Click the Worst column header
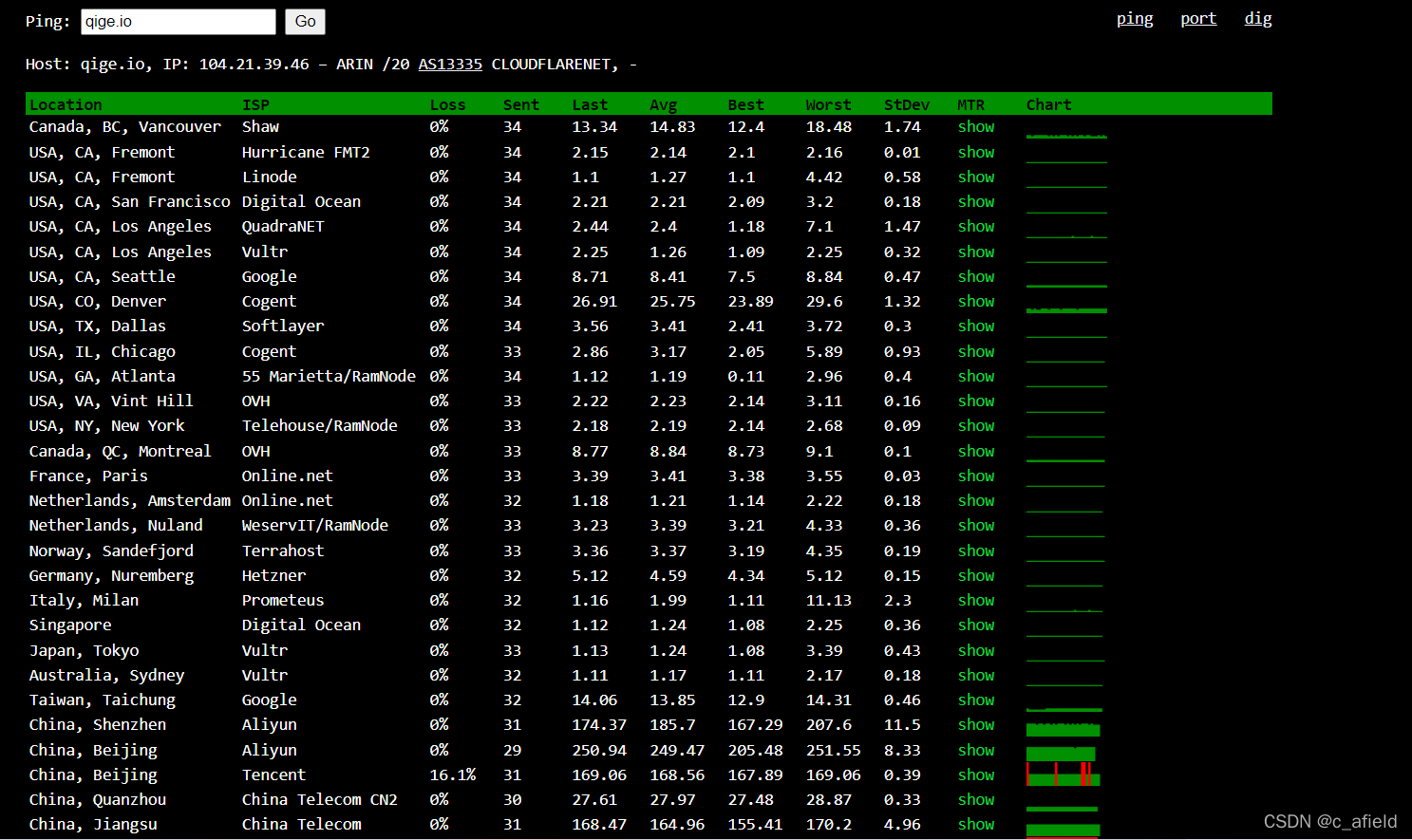The height and width of the screenshot is (840, 1412). 828,104
